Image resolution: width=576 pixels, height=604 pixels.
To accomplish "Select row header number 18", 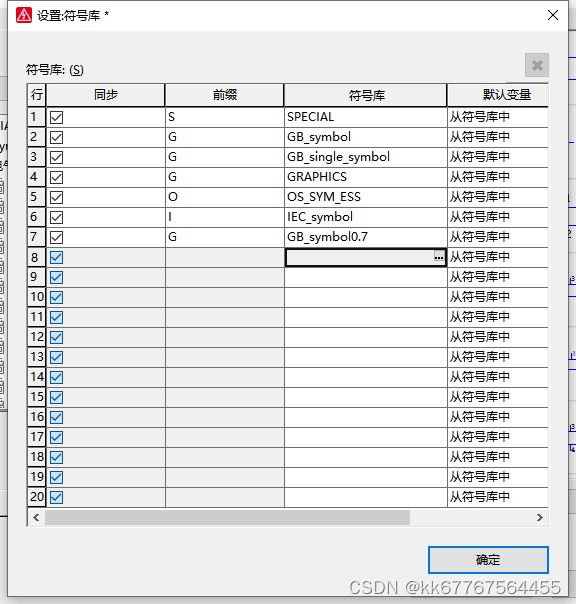I will tap(37, 457).
